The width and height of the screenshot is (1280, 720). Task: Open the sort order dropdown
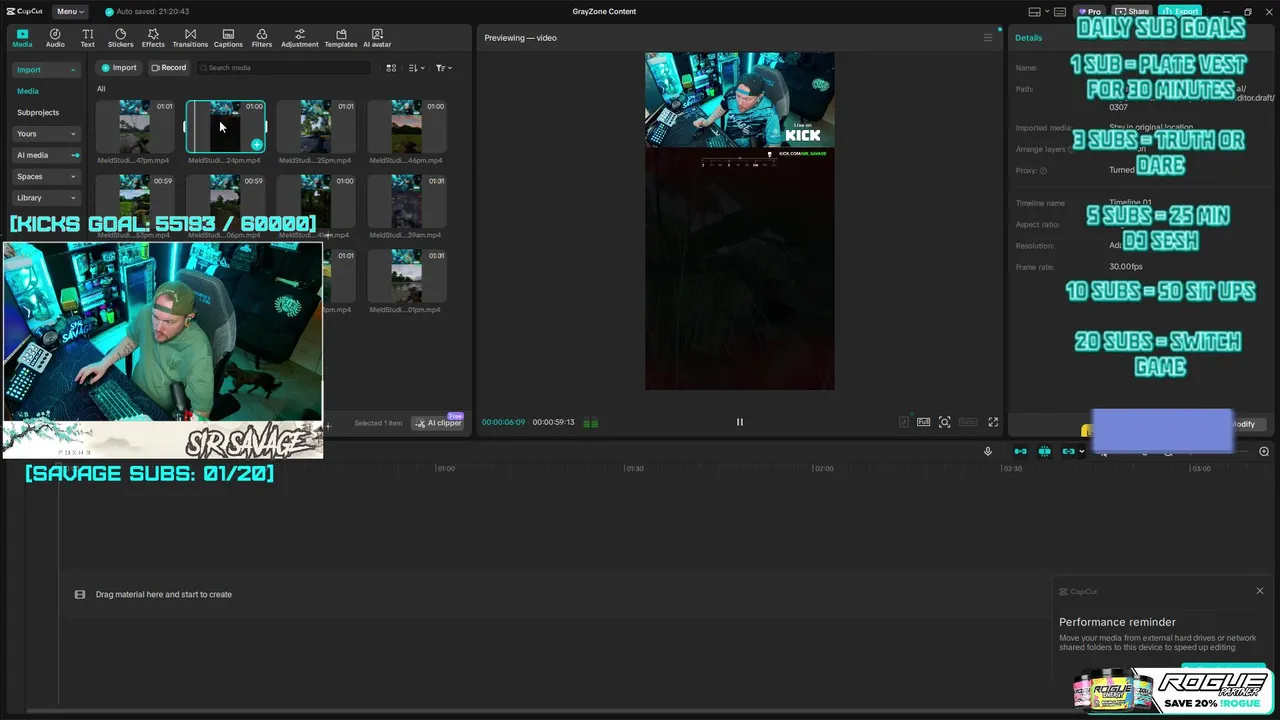click(x=417, y=68)
